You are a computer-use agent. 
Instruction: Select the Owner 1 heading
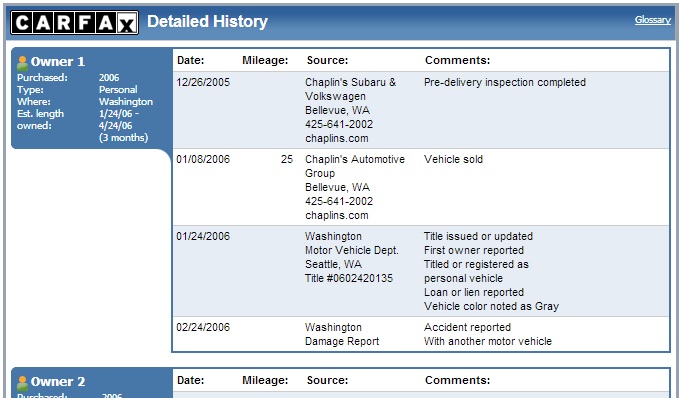point(58,62)
